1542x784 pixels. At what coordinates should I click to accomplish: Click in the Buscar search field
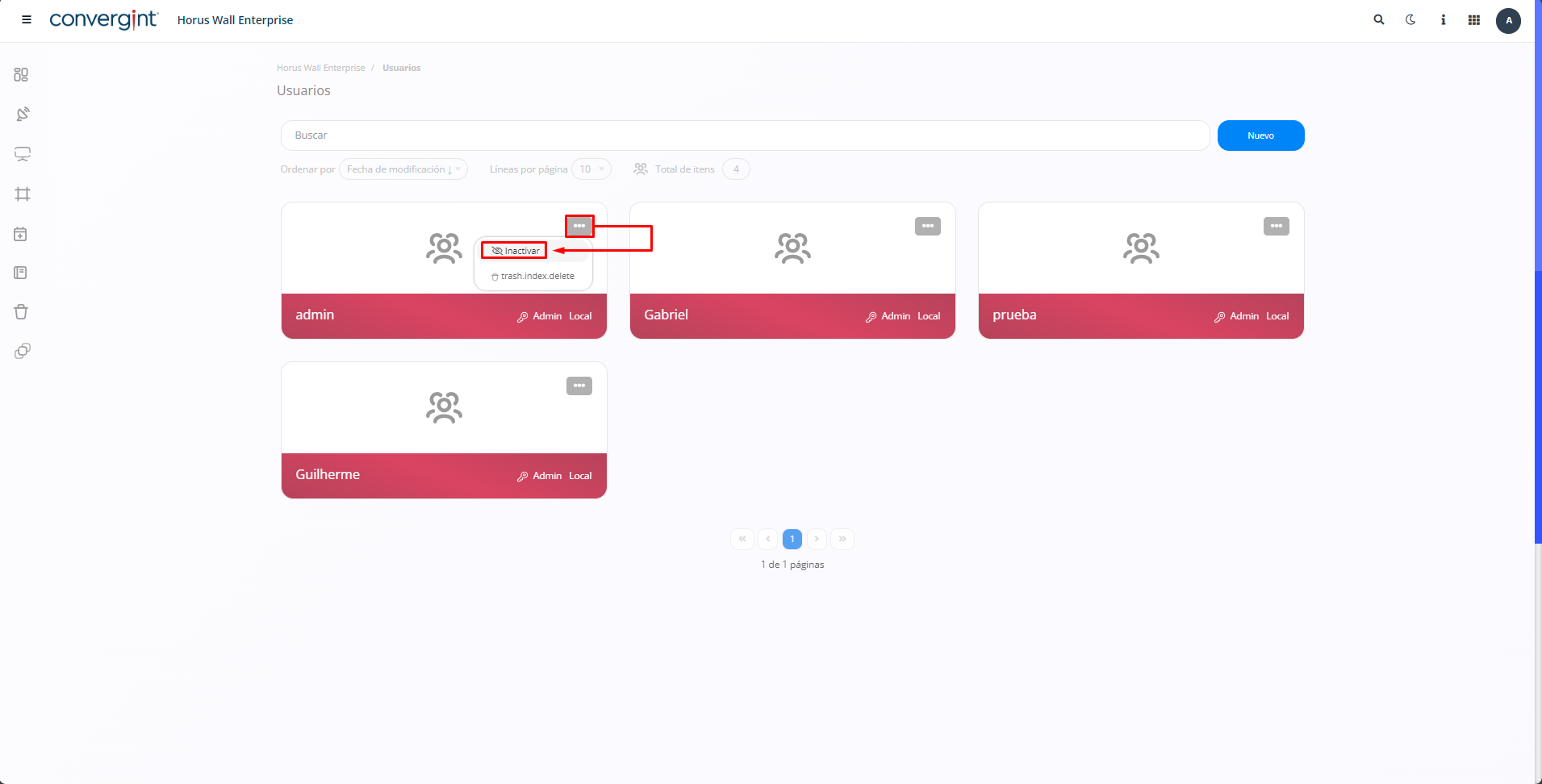[x=744, y=136]
